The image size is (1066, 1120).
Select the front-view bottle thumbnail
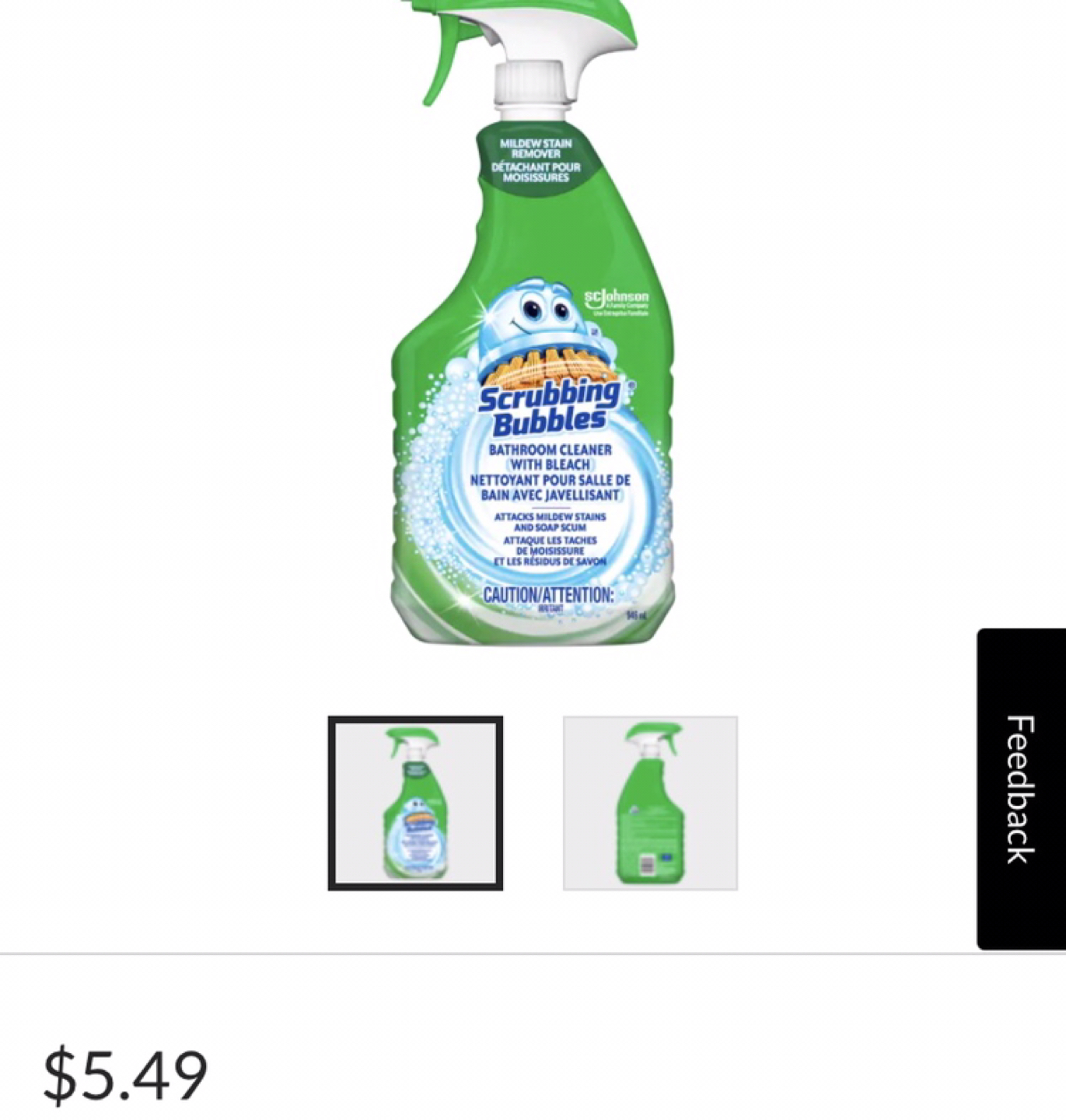click(415, 803)
